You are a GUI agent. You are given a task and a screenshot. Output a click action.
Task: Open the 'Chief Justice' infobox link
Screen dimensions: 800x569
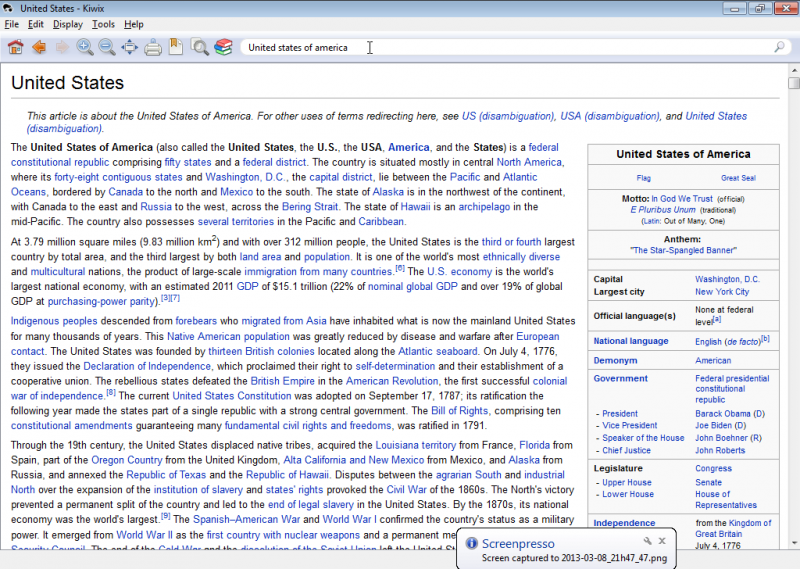tap(626, 451)
